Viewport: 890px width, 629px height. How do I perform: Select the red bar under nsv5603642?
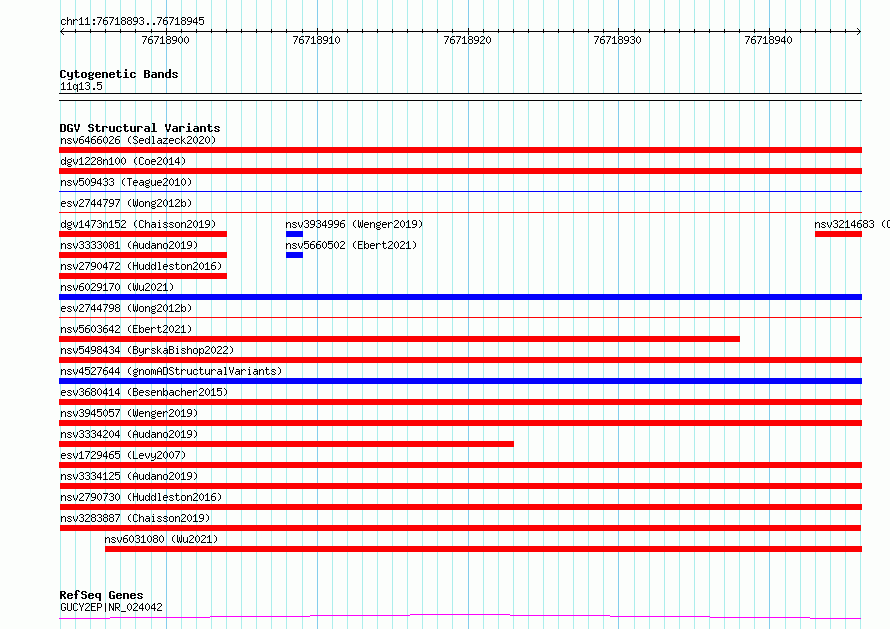[x=400, y=339]
